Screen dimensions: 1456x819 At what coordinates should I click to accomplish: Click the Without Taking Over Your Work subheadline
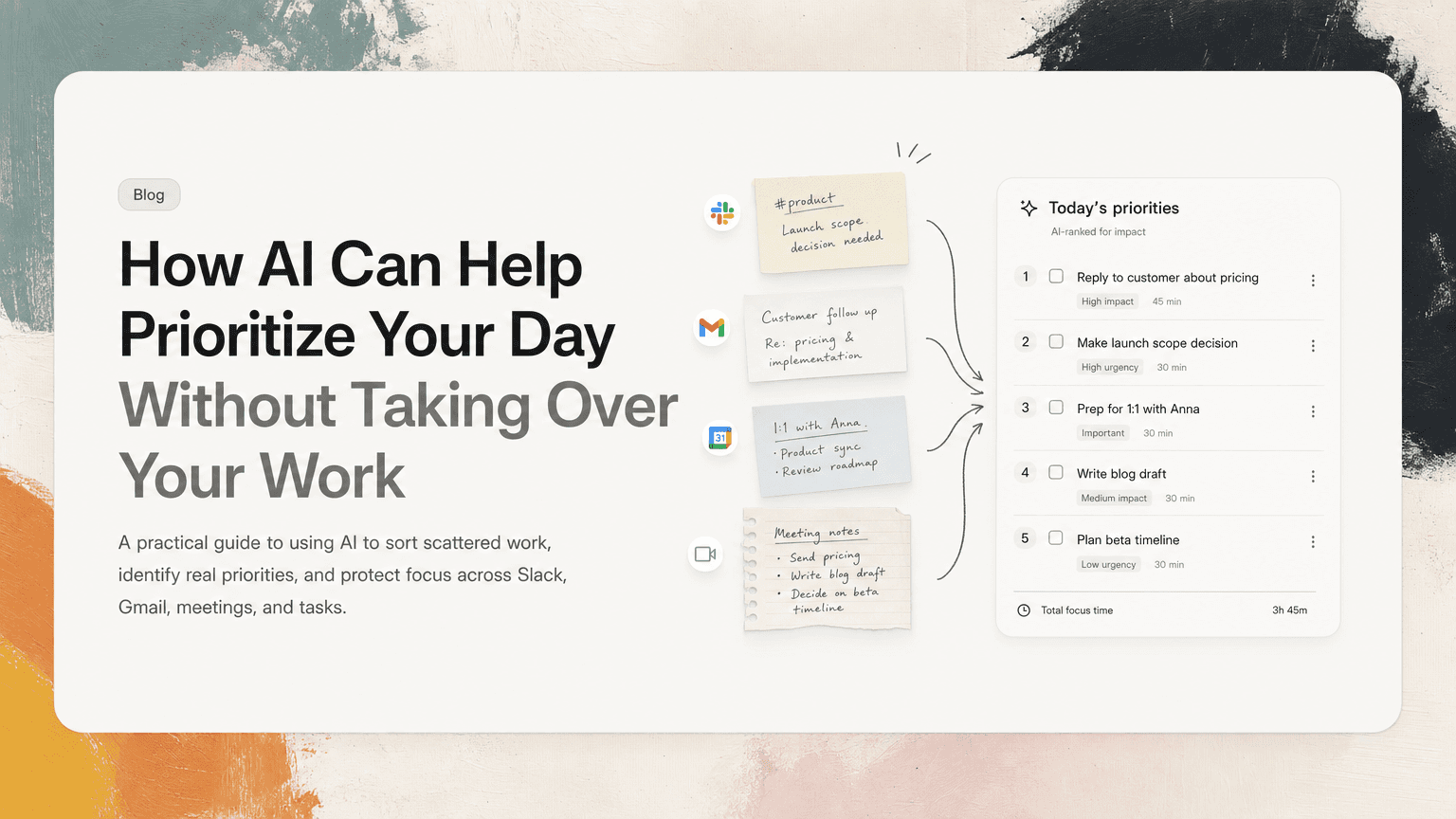[398, 441]
